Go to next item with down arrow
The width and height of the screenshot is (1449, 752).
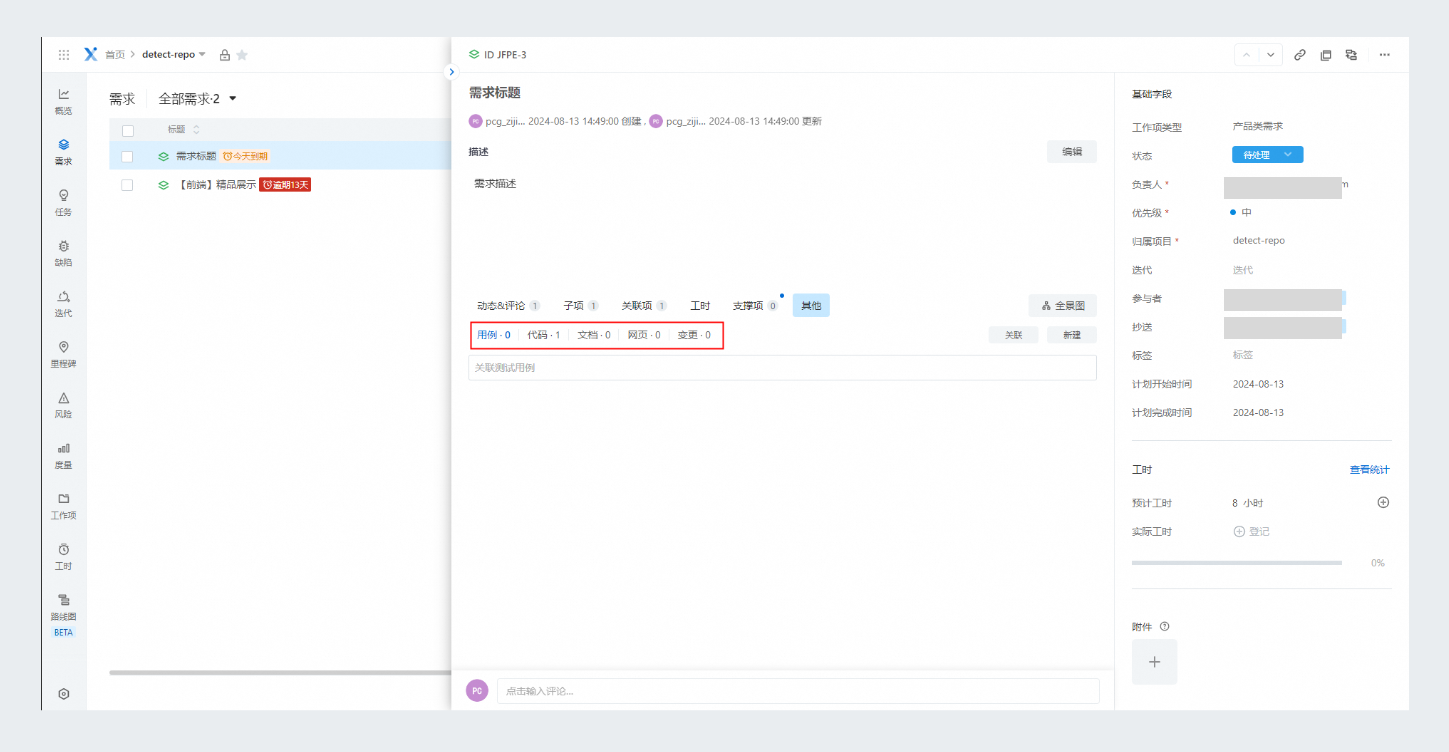coord(1270,55)
